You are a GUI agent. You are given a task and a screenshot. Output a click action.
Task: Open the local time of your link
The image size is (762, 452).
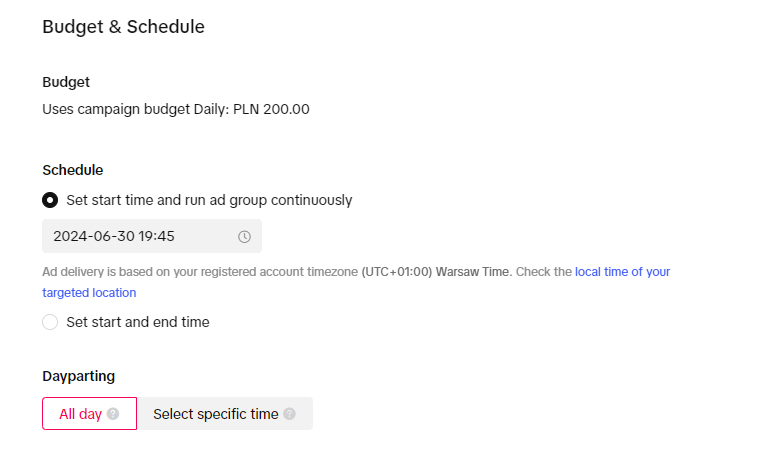pyautogui.click(x=622, y=271)
